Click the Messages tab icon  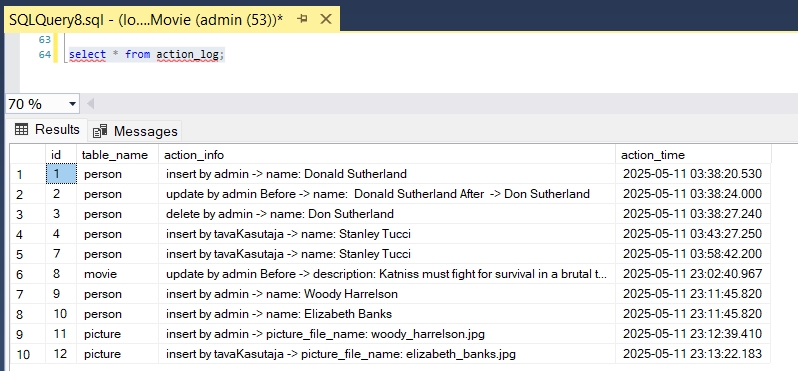point(100,131)
